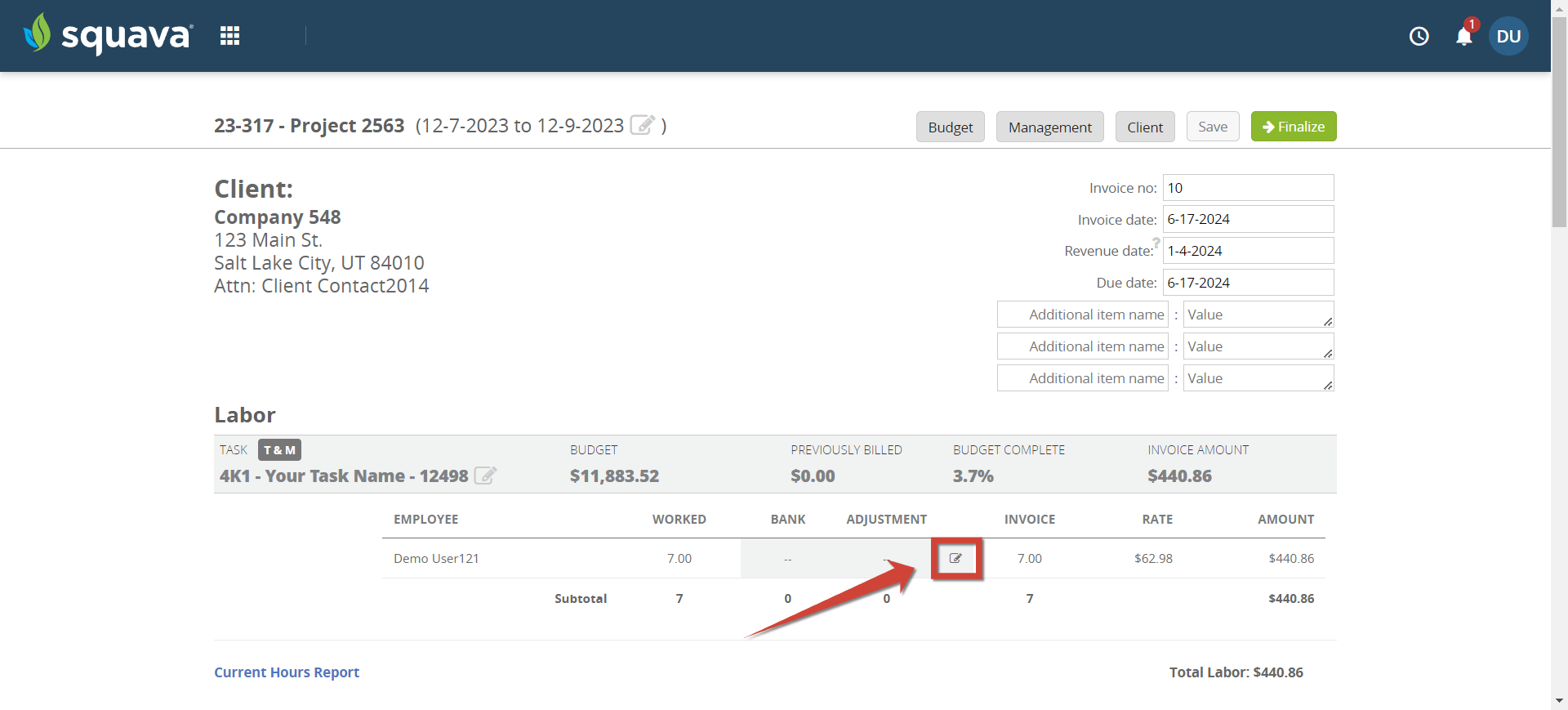Click the Invoice date field
This screenshot has width=1568, height=710.
point(1249,219)
